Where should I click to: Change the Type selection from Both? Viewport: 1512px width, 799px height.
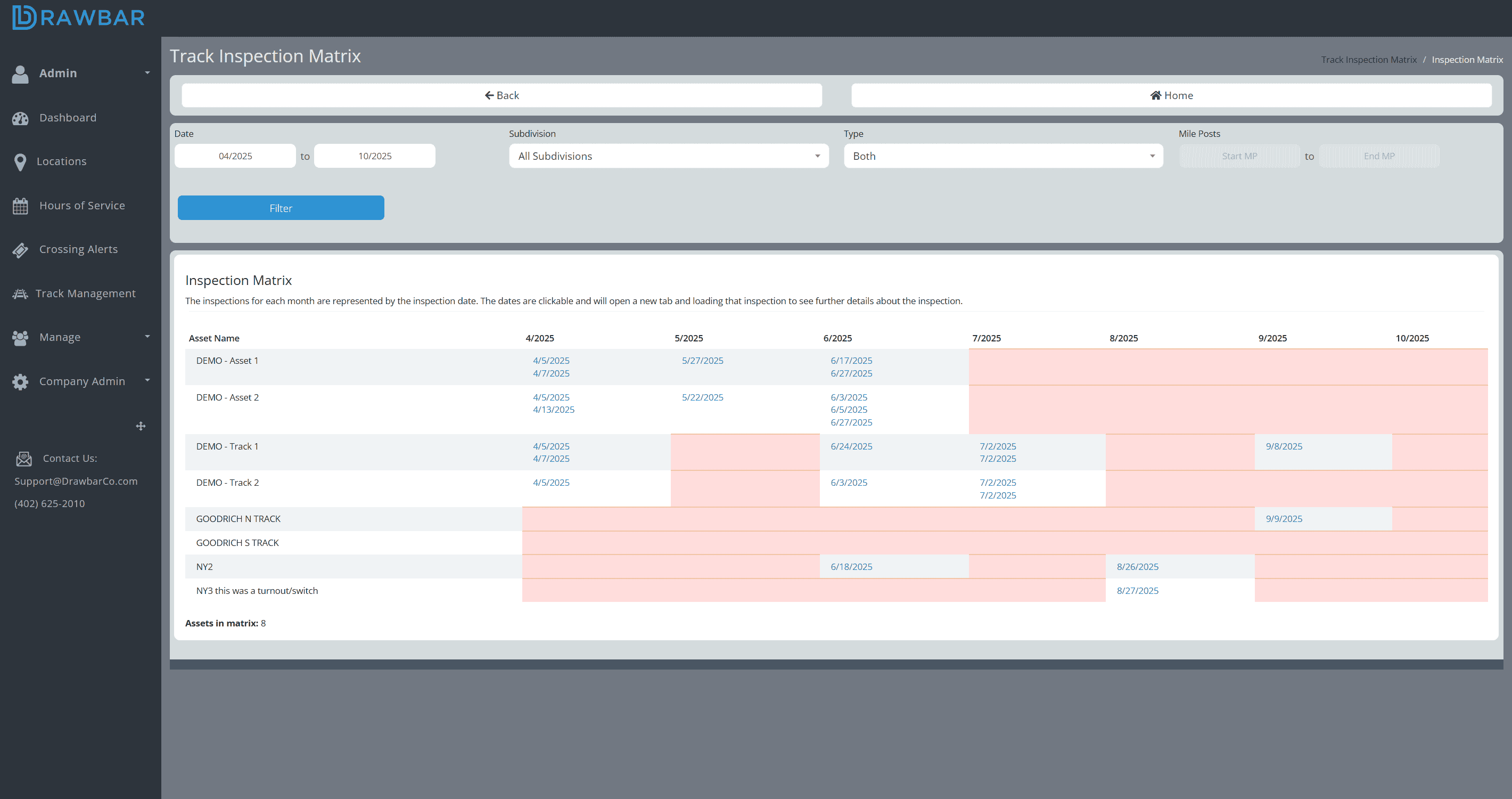click(x=1002, y=156)
